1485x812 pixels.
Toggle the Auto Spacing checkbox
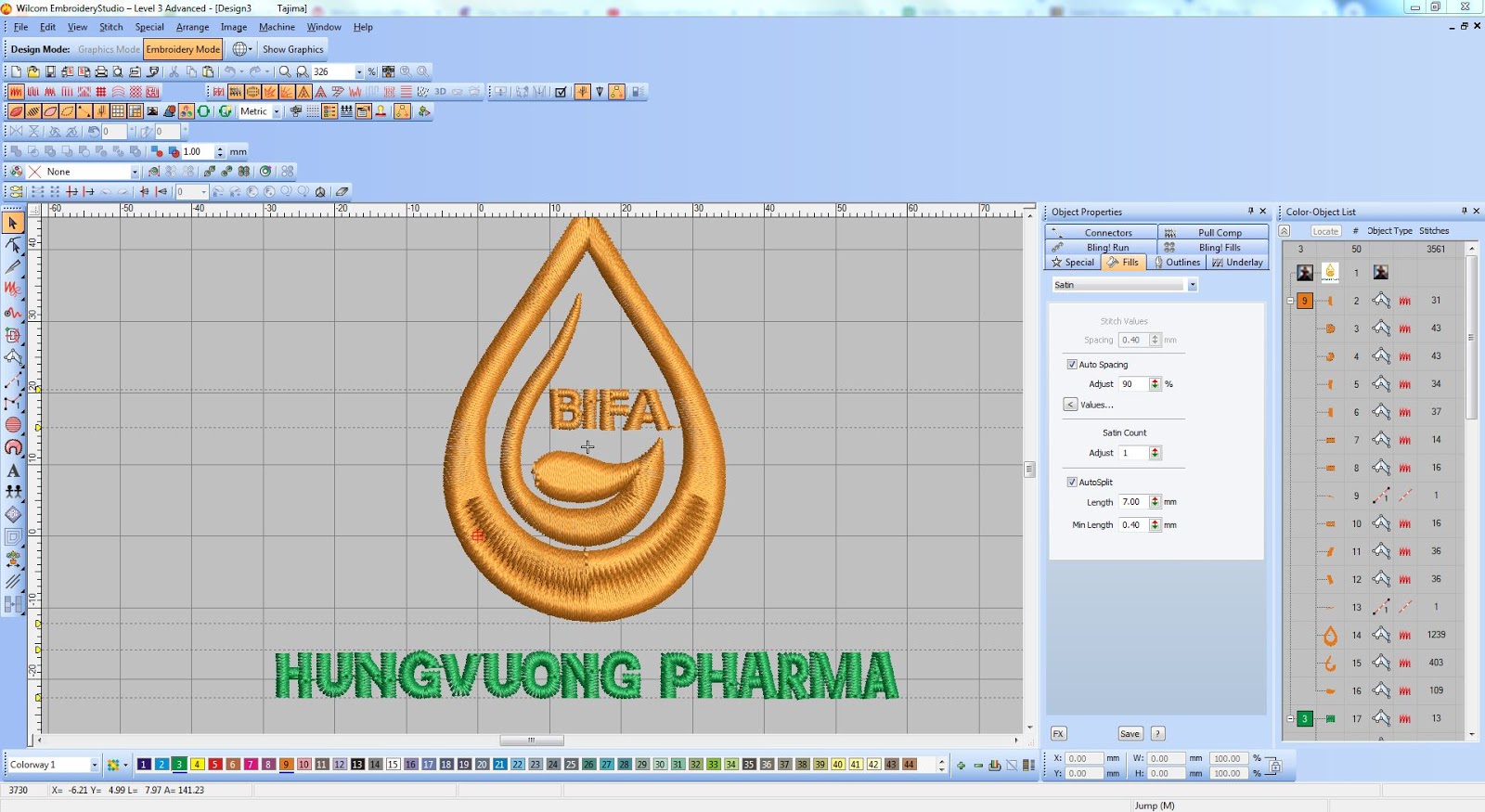tap(1072, 365)
